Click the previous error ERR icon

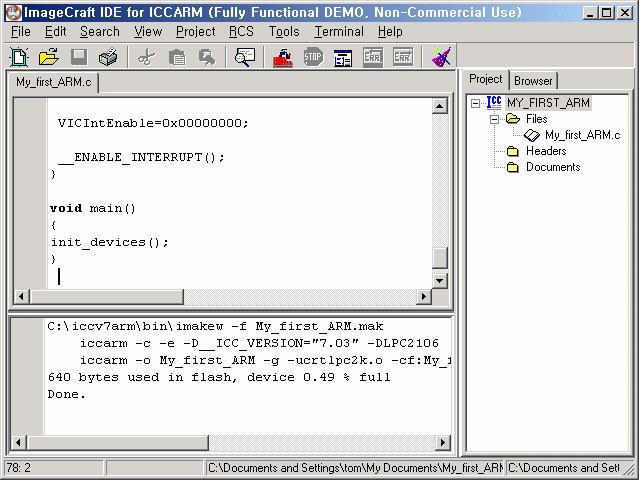372,57
